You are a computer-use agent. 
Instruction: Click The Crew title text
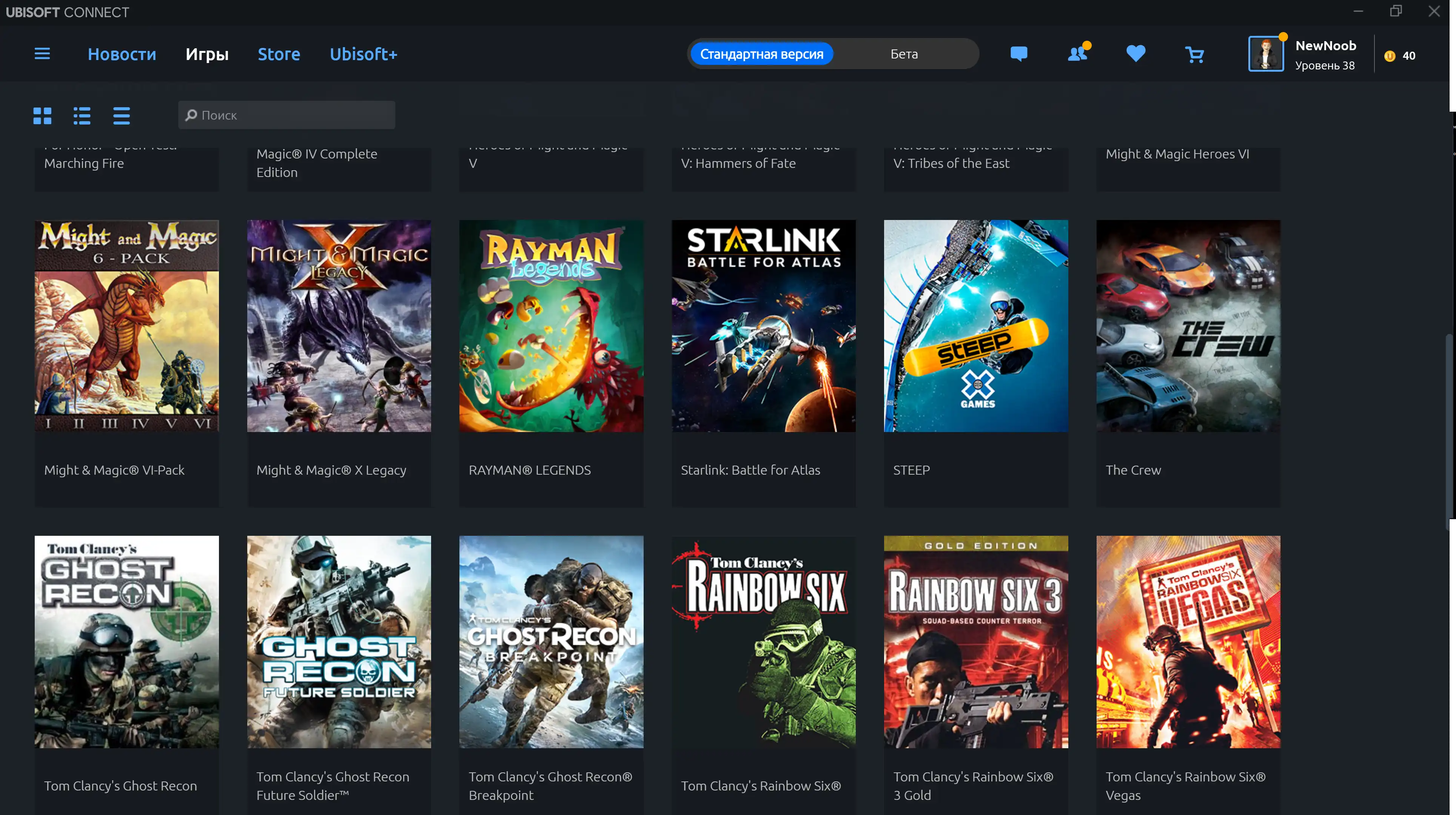coord(1133,470)
